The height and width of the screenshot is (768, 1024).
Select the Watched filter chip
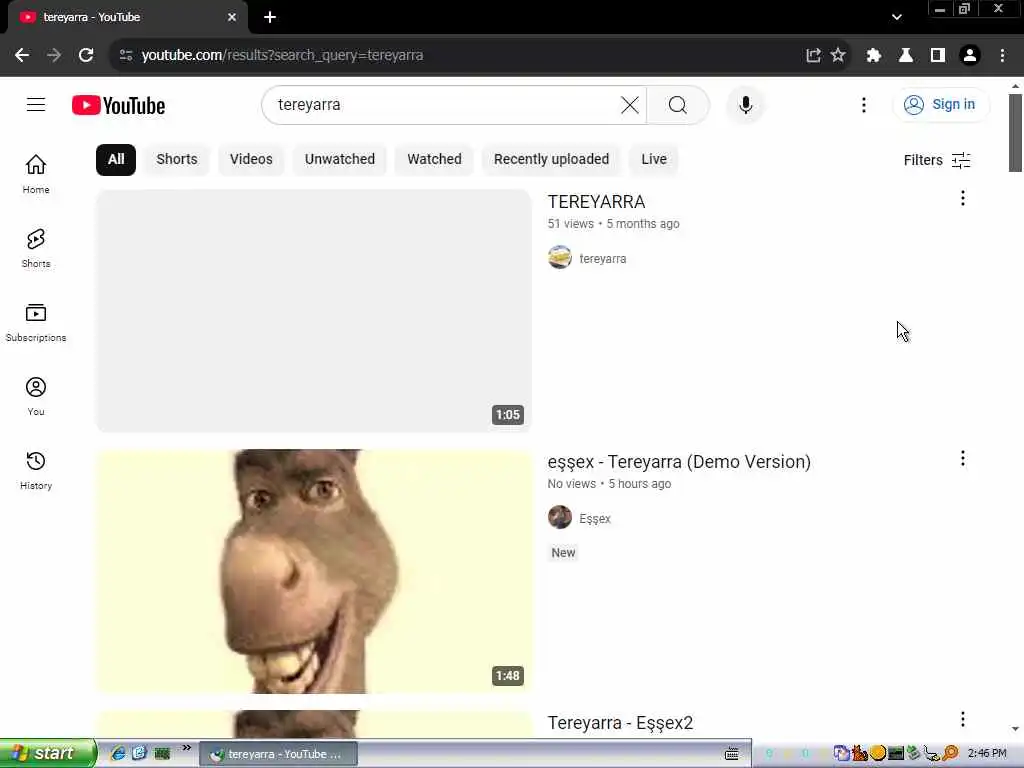pos(434,160)
